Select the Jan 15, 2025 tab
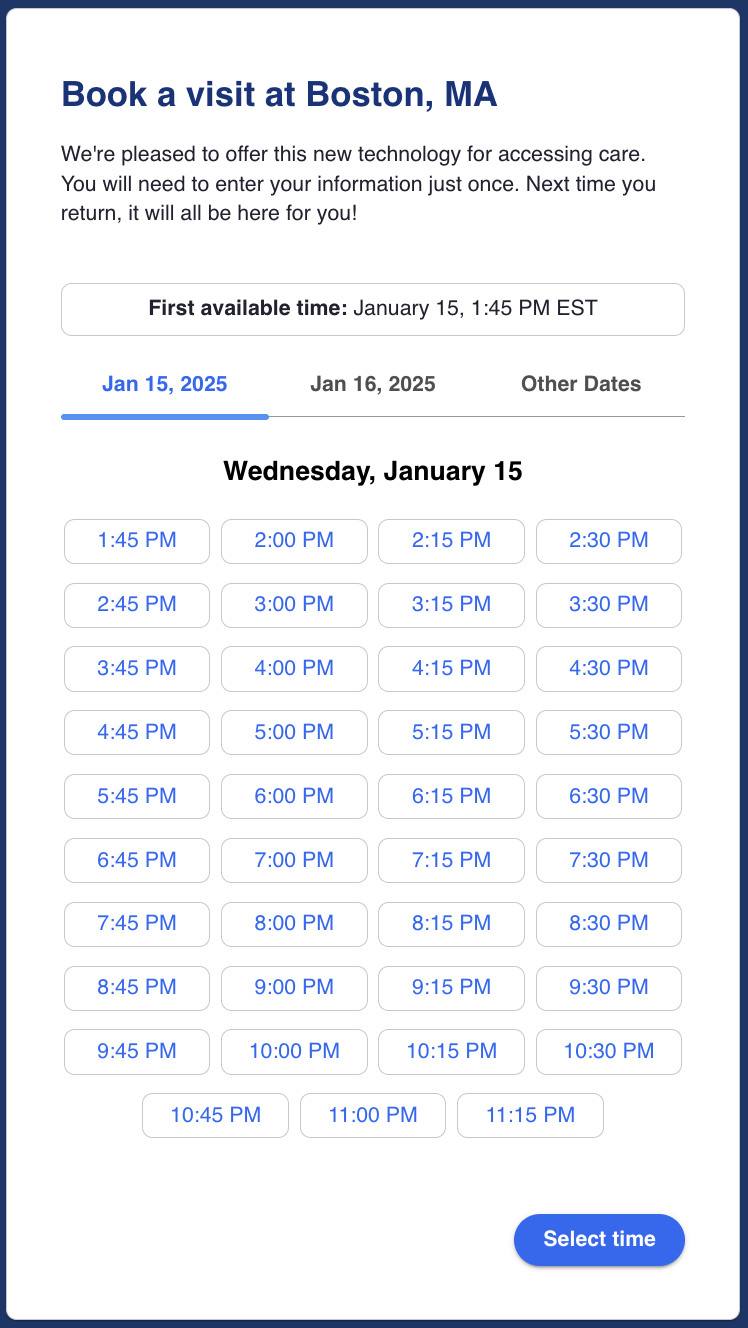Screen dimensions: 748x1328 point(165,384)
